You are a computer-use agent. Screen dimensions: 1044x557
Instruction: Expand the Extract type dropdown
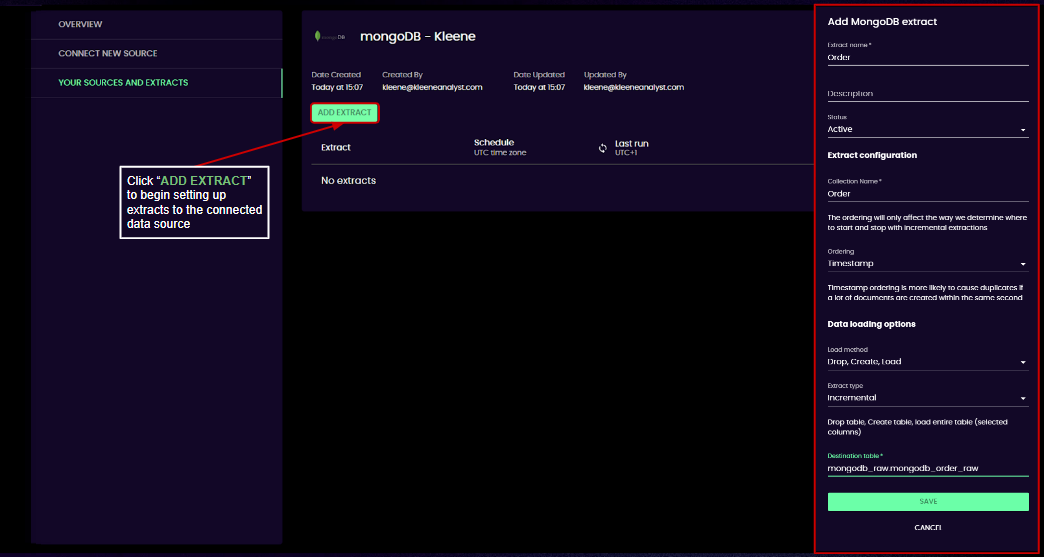(928, 398)
